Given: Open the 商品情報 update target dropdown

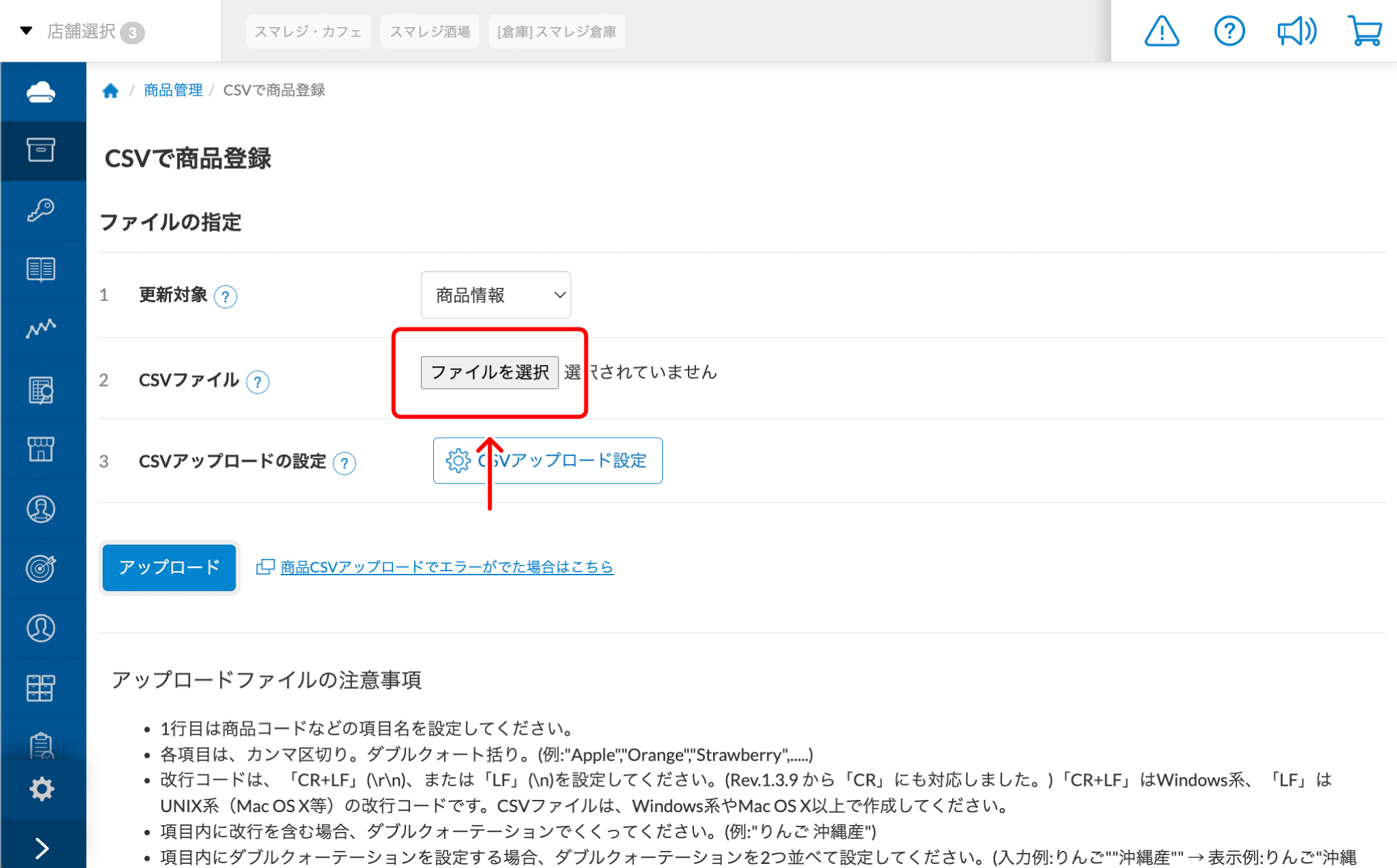Looking at the screenshot, I should pyautogui.click(x=496, y=295).
